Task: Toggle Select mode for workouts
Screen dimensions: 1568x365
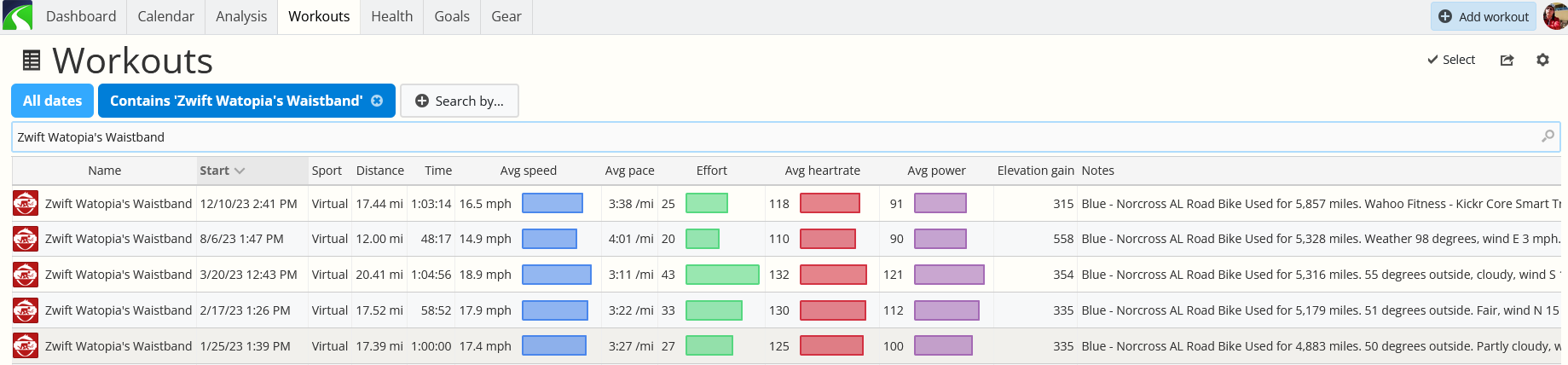Action: (1451, 60)
